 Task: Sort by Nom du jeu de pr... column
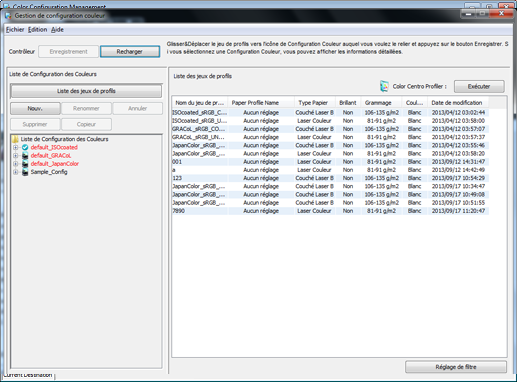[x=200, y=103]
